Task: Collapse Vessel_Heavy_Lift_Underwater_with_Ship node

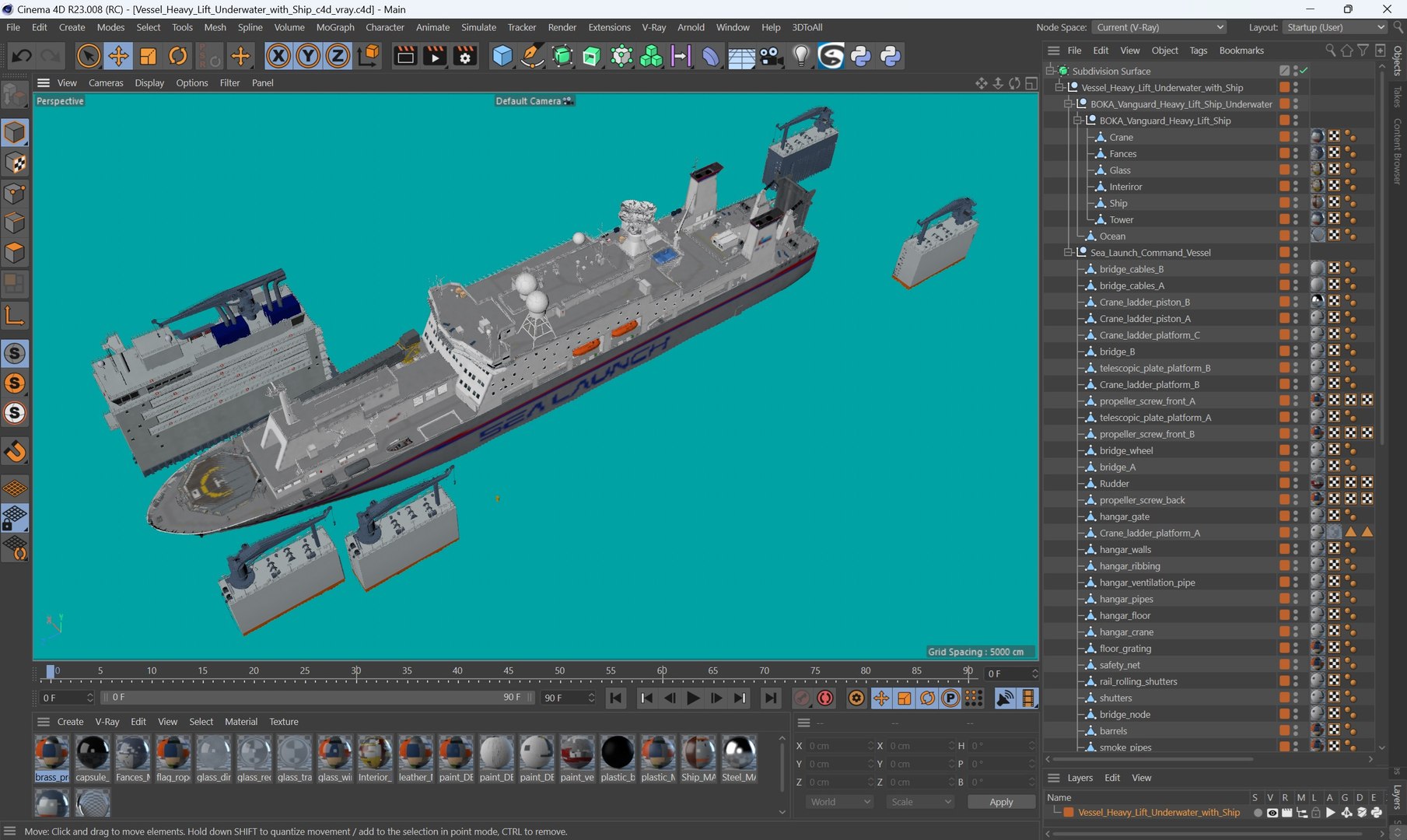Action: pos(1059,88)
